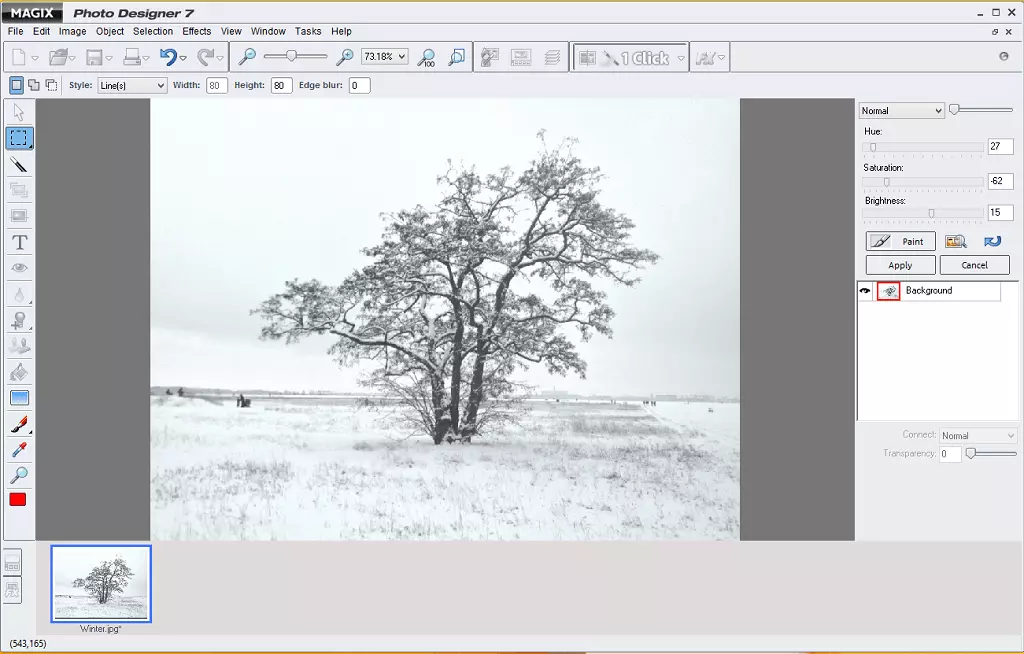Viewport: 1024px width, 654px height.
Task: Toggle add-to-selection mode
Action: (34, 85)
